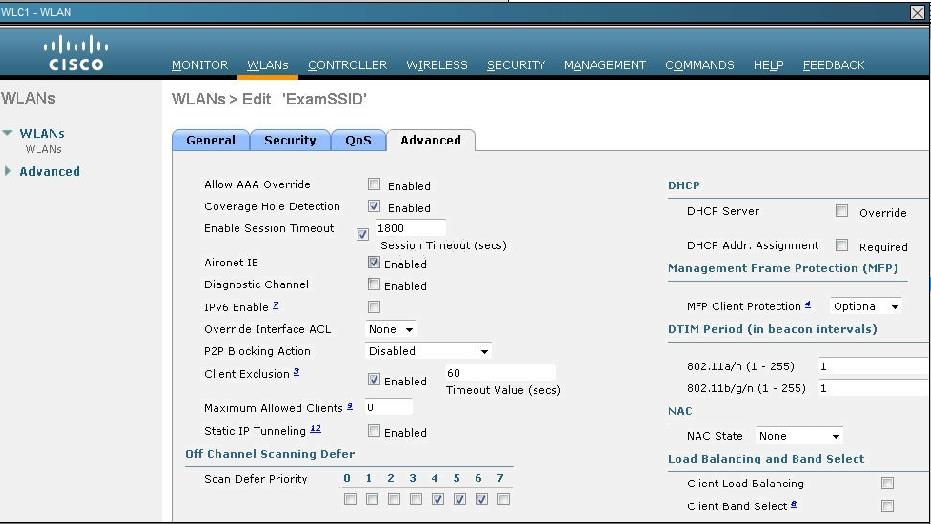Screen dimensions: 931x524
Task: Edit 802.11b/g/n DTIM period field
Action: tap(873, 388)
